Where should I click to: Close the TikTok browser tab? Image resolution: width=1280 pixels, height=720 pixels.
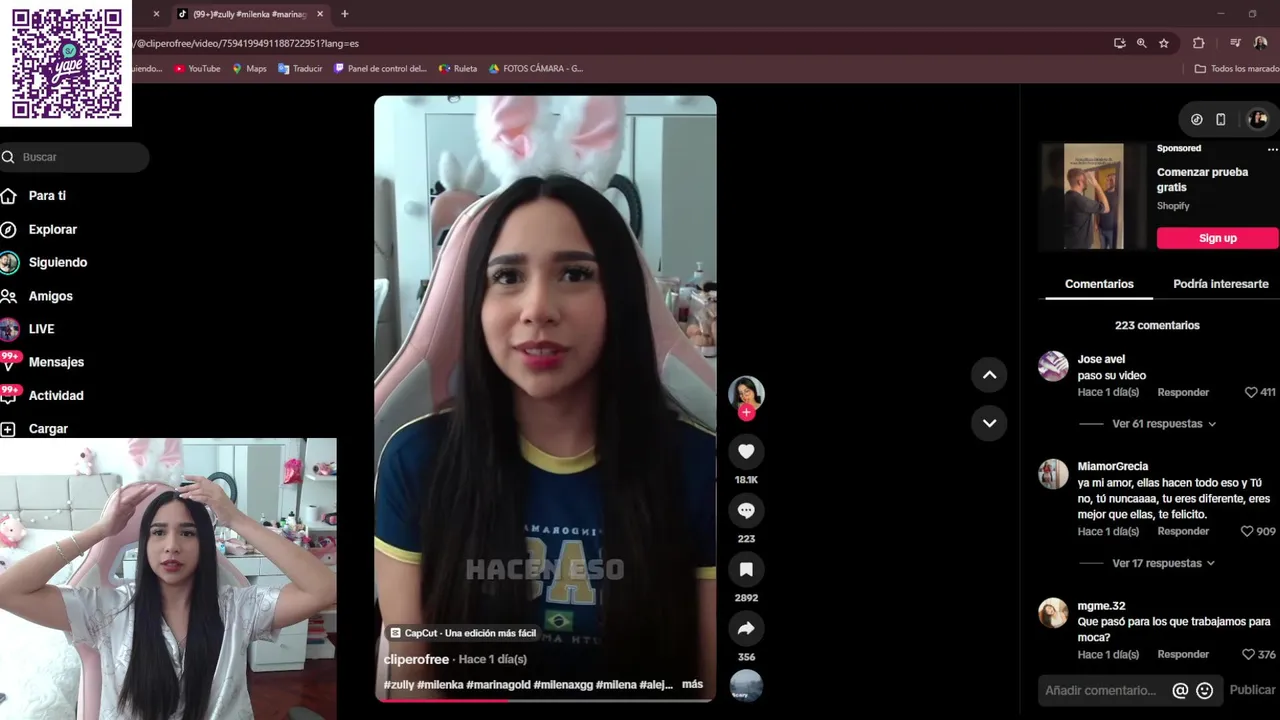[x=320, y=14]
